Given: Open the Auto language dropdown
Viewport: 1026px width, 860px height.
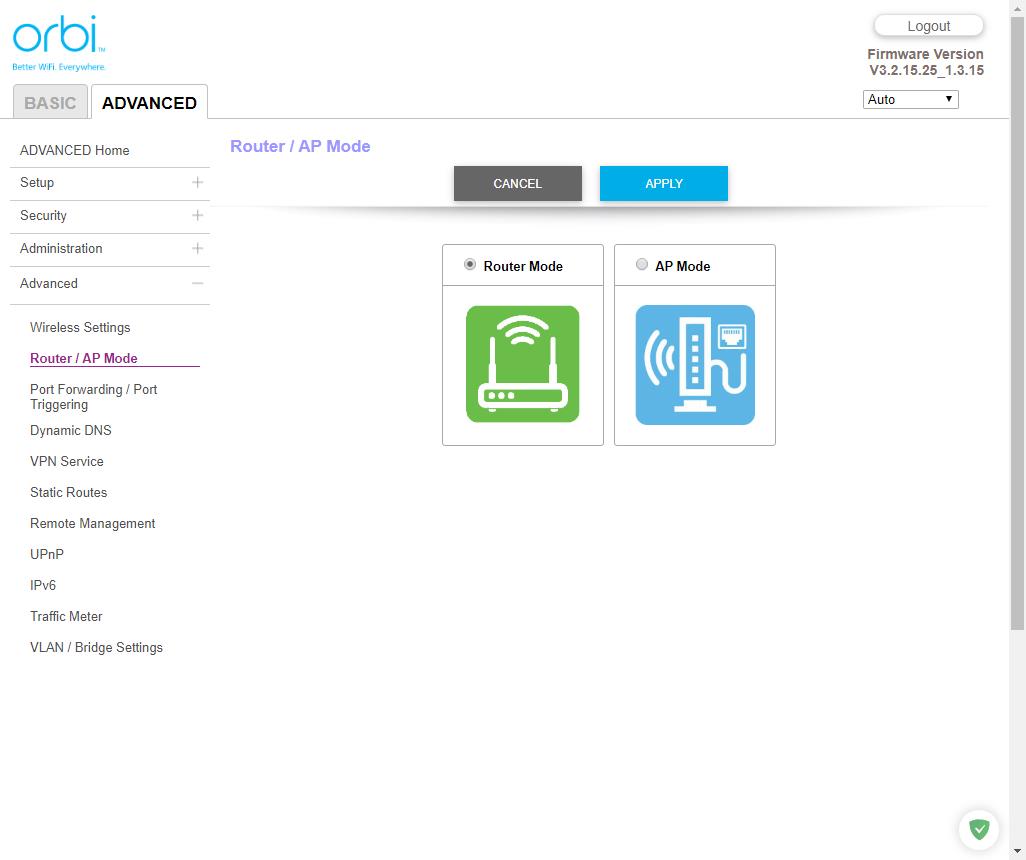Looking at the screenshot, I should [909, 99].
